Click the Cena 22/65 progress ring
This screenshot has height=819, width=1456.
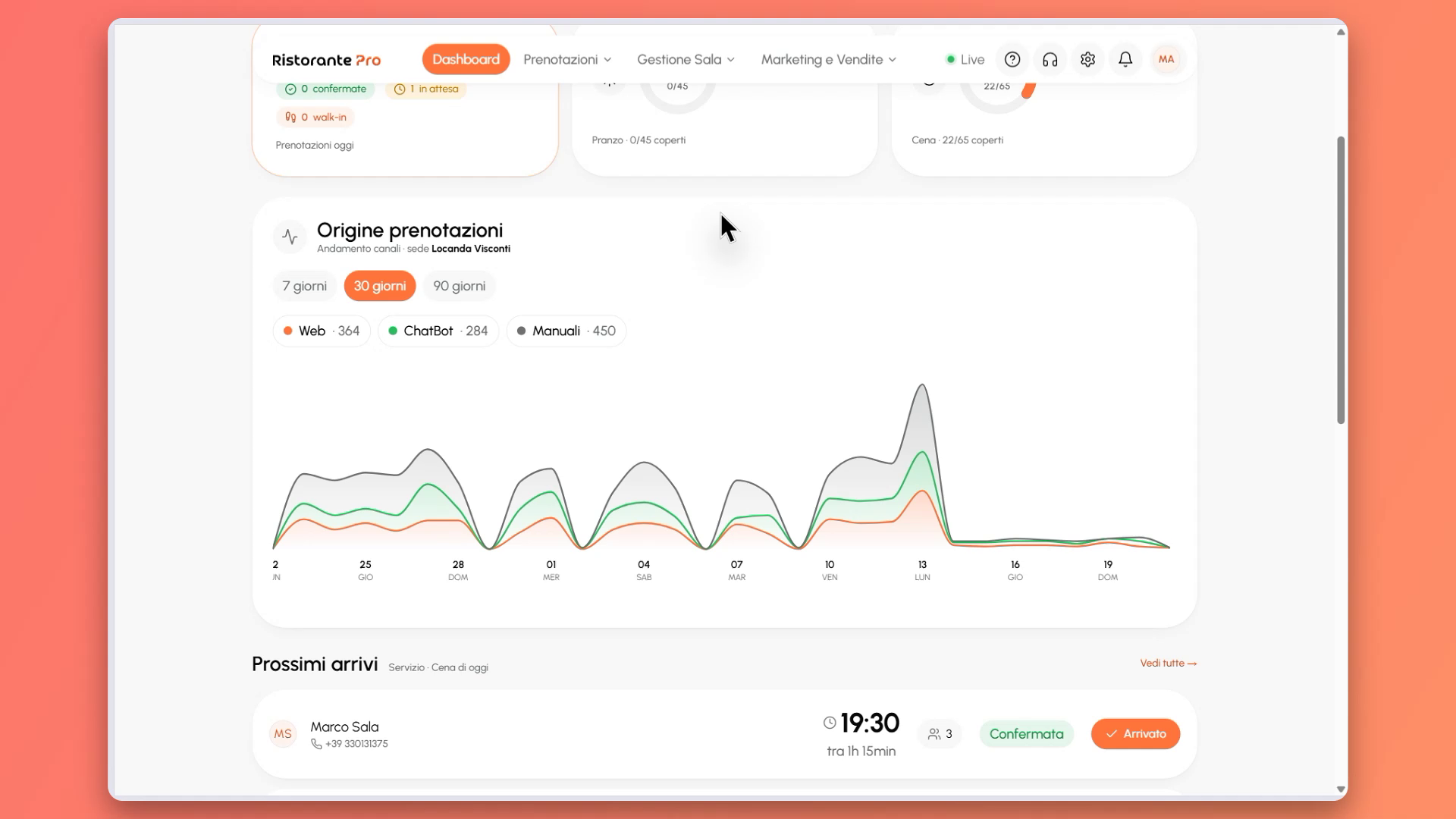tap(997, 87)
